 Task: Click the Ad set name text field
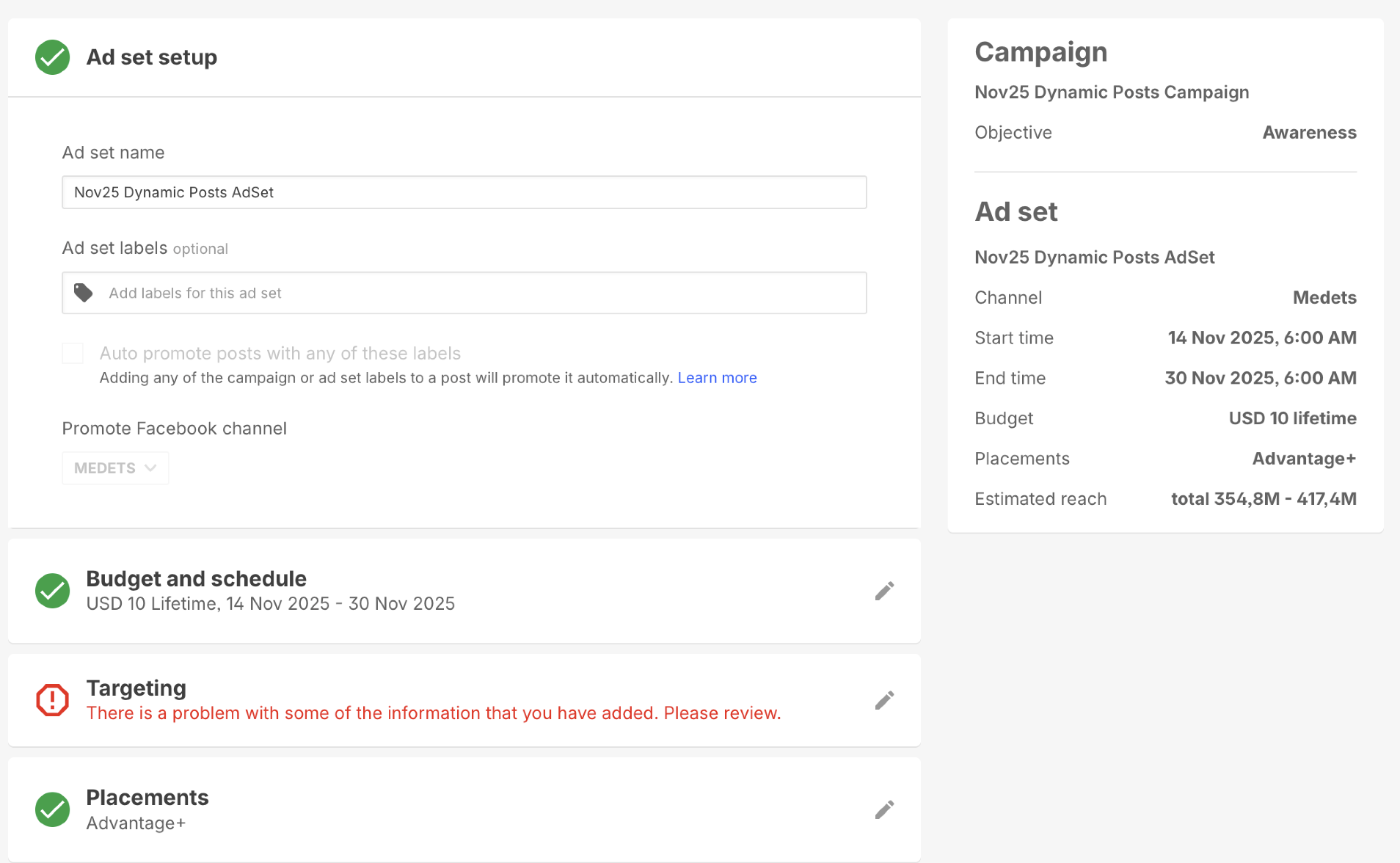tap(464, 192)
